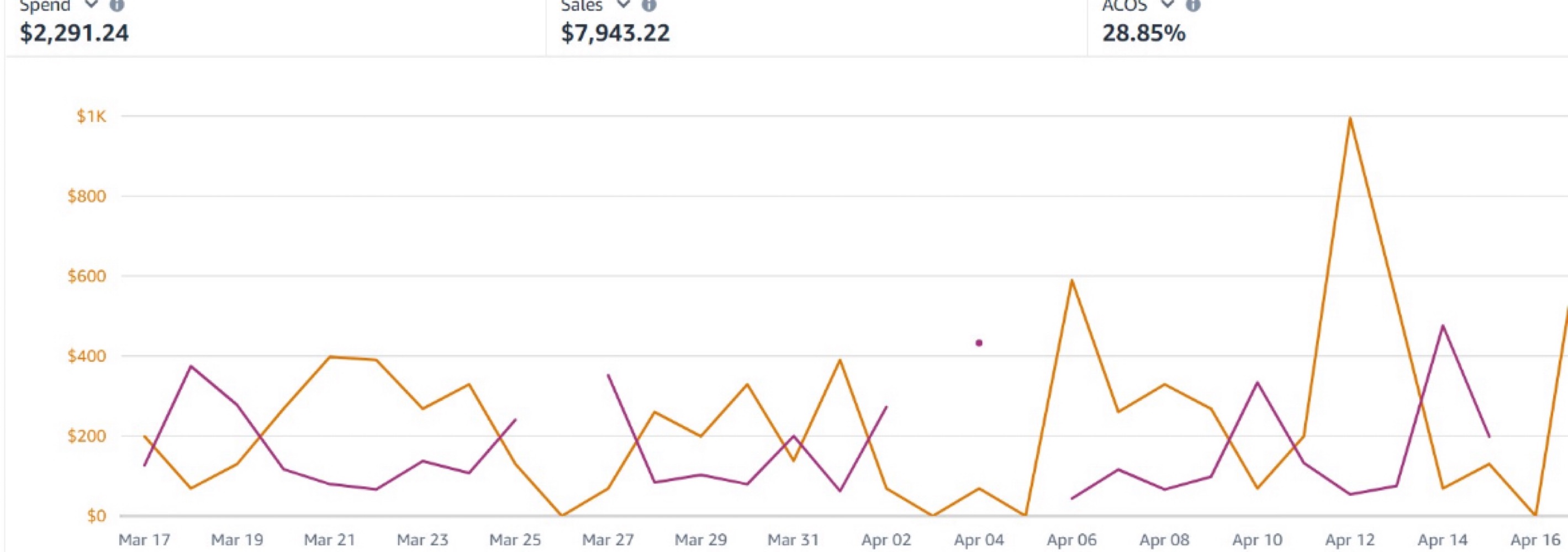Click the Mar 17 x-axis date label
1568x552 pixels.
pos(144,539)
